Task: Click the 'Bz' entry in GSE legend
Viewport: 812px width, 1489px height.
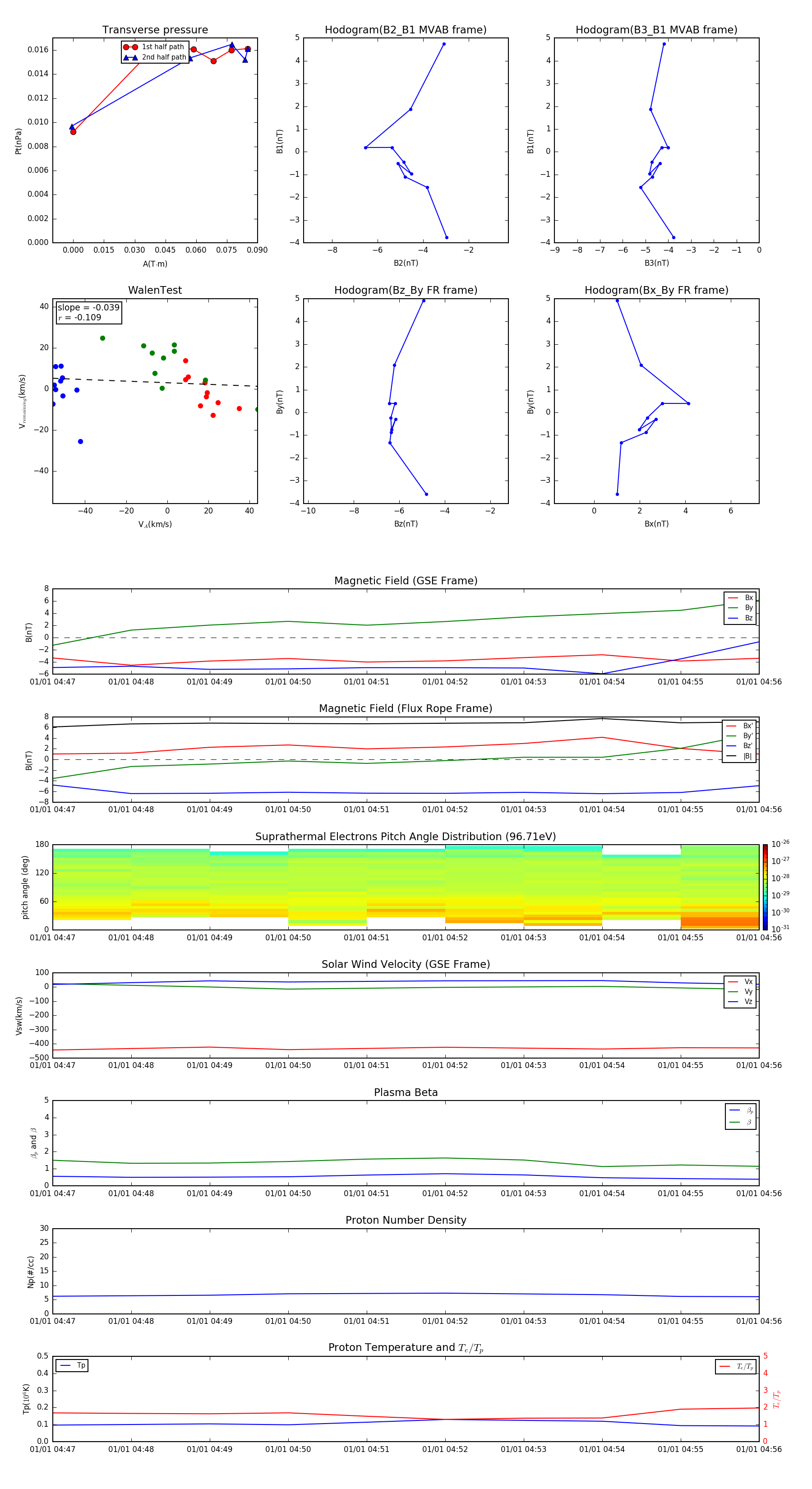Action: (x=740, y=618)
